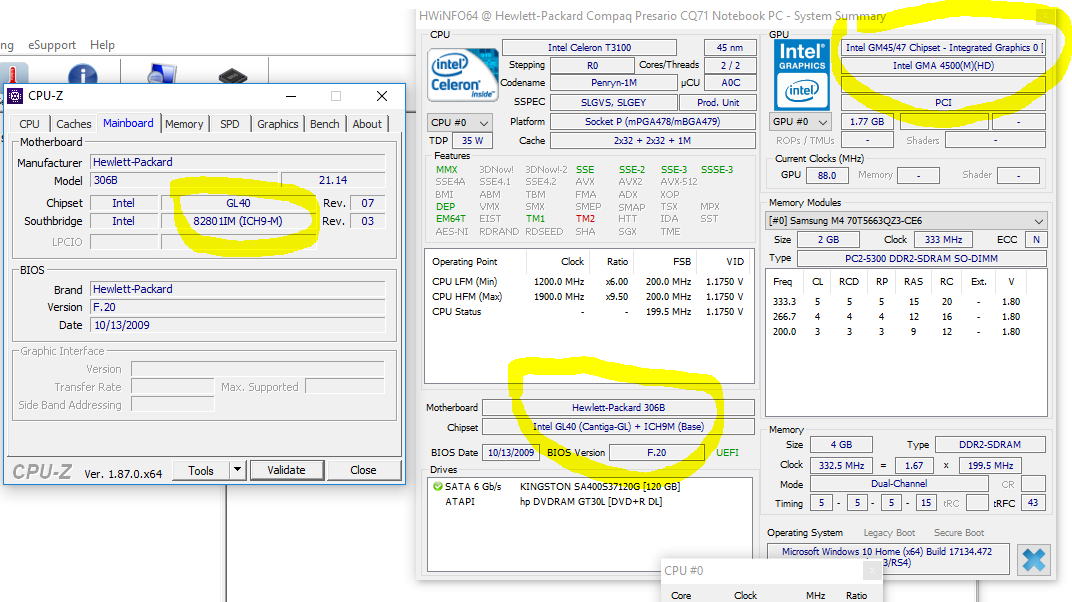Click the blue X button in HWiNFO summary

(x=1035, y=560)
